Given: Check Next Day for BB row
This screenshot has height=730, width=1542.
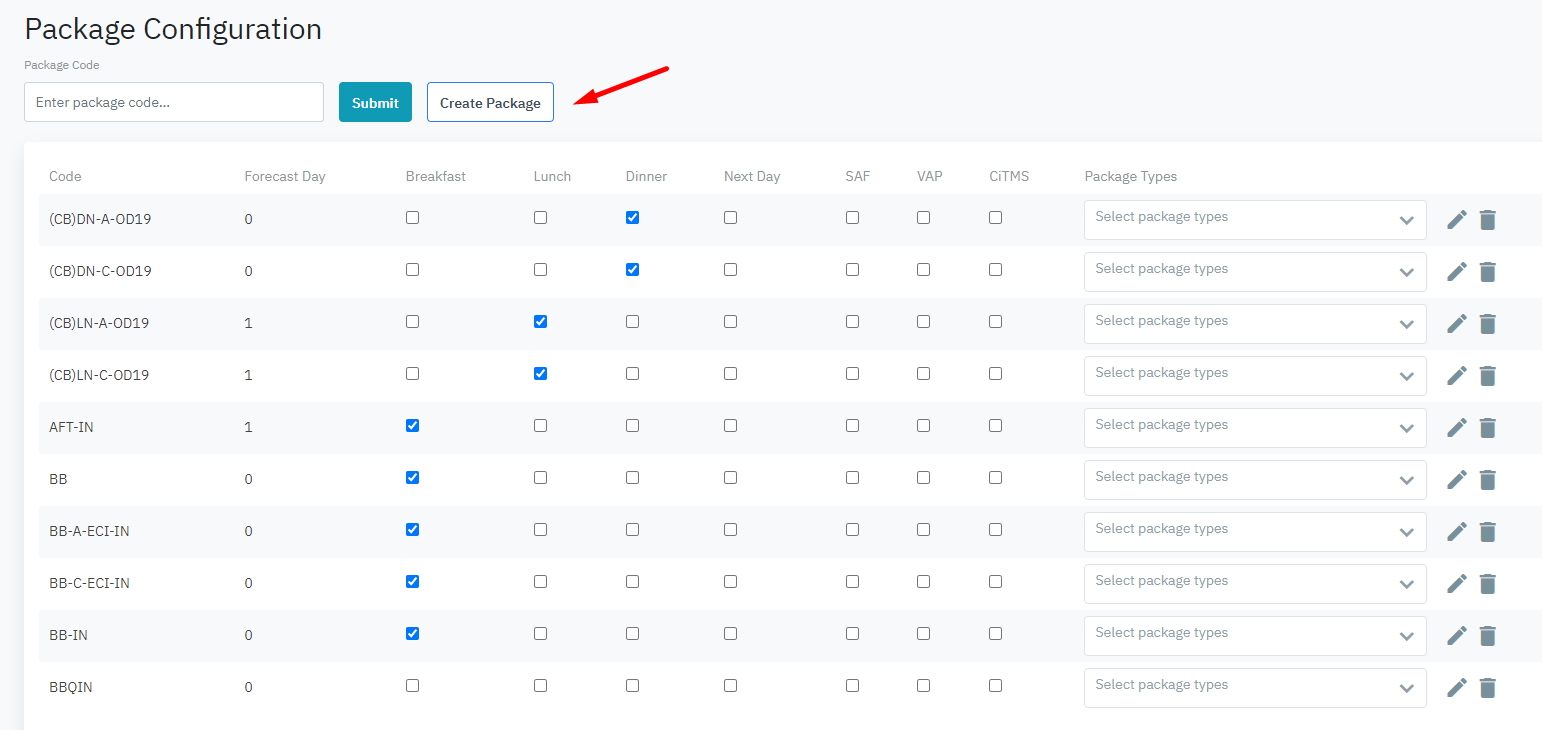Looking at the screenshot, I should [730, 478].
